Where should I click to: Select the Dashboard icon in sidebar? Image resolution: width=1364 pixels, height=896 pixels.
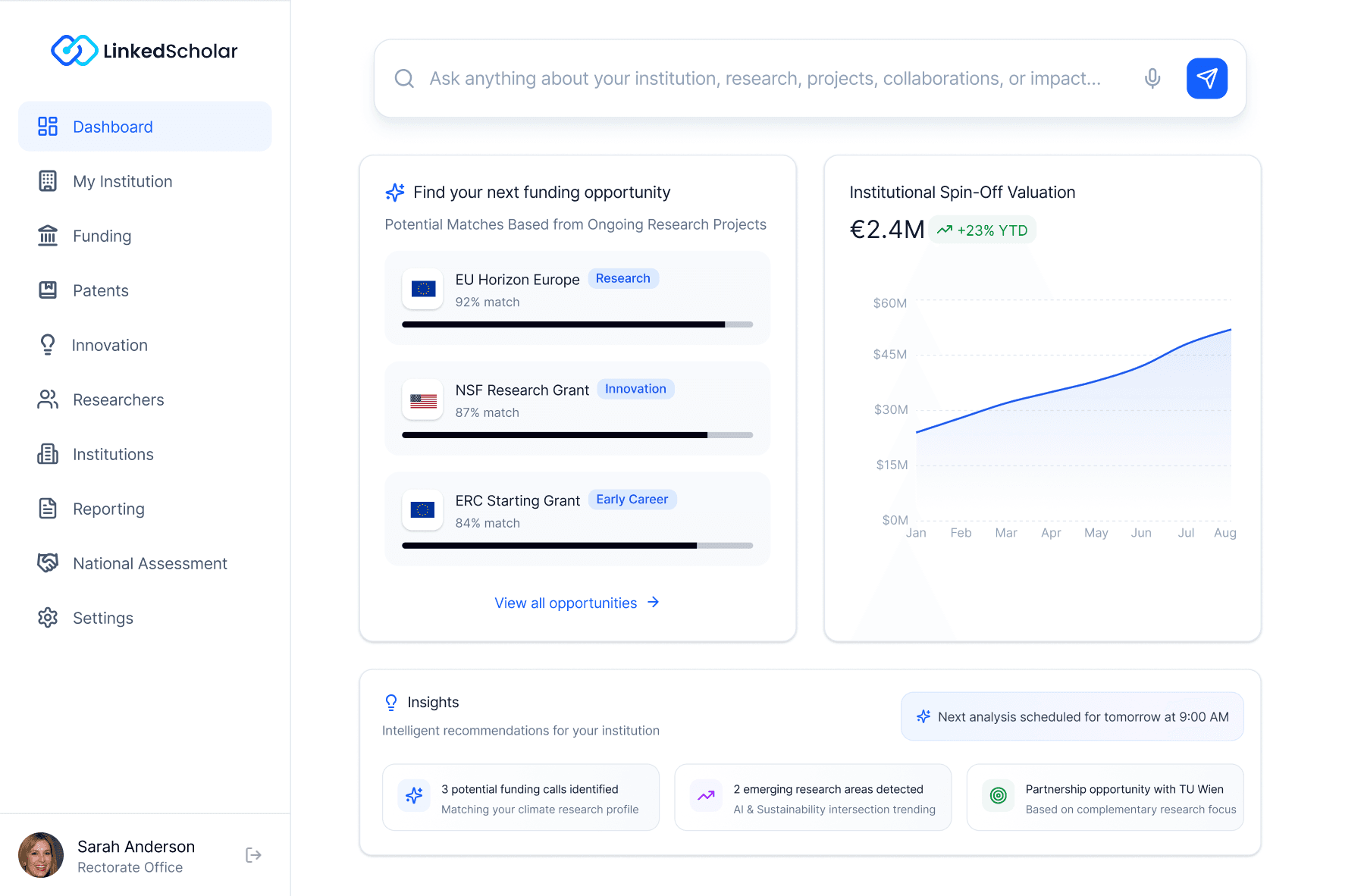[x=47, y=126]
